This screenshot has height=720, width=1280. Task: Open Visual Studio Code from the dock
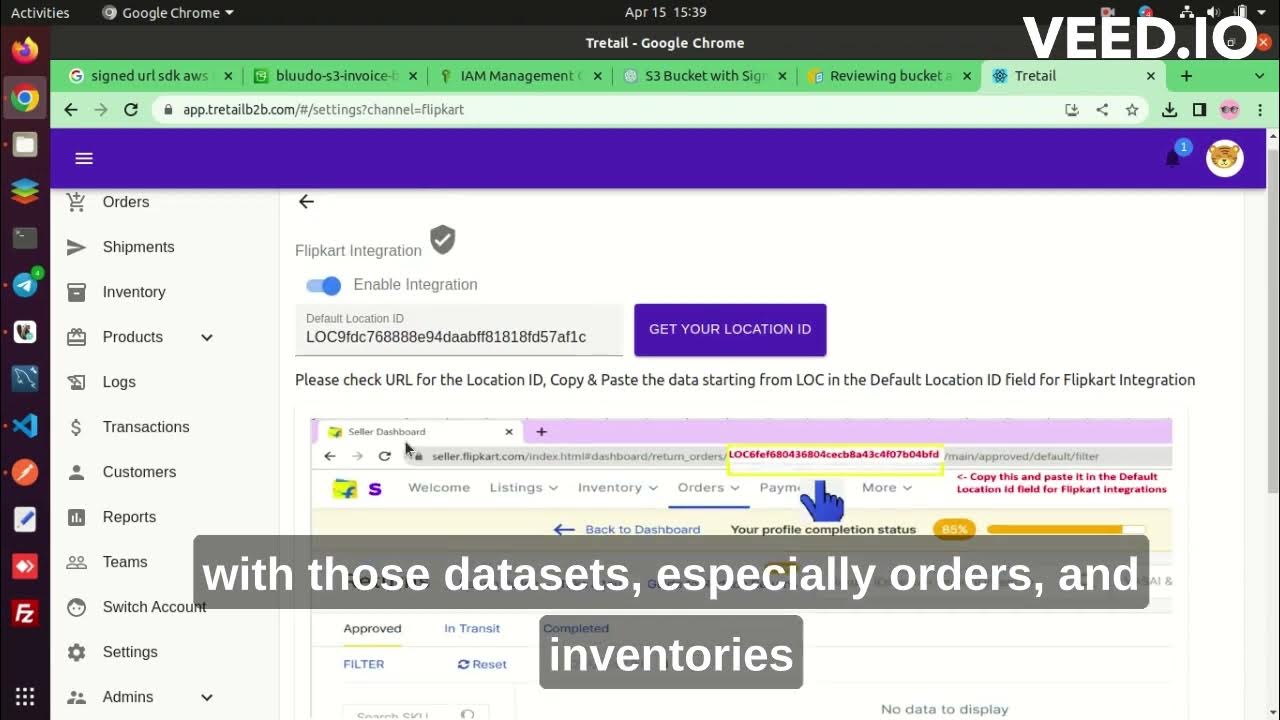tap(25, 425)
